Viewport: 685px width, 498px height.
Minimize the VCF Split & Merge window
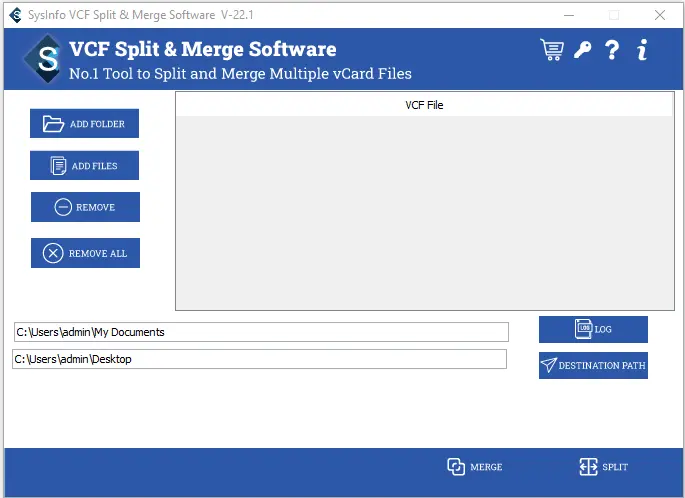[x=569, y=15]
